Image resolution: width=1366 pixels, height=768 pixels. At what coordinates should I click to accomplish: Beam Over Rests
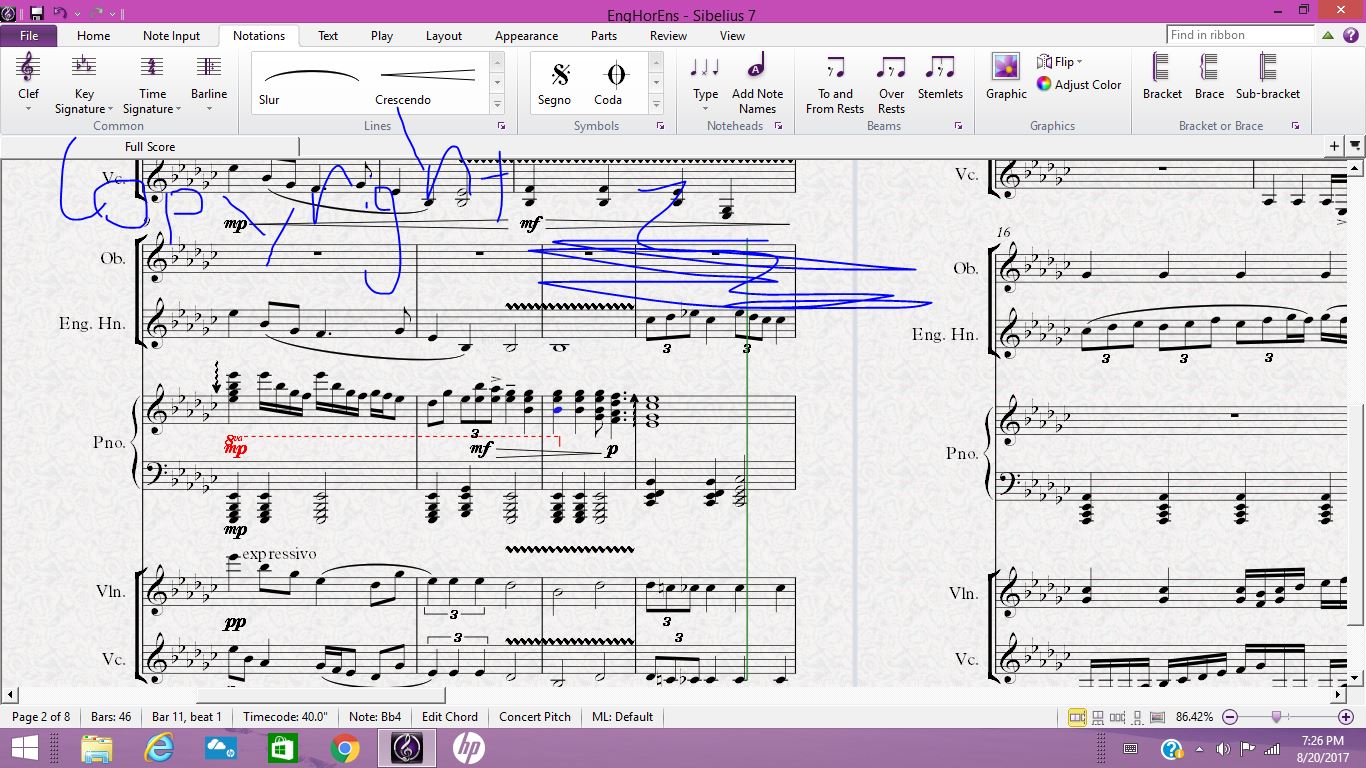(891, 84)
